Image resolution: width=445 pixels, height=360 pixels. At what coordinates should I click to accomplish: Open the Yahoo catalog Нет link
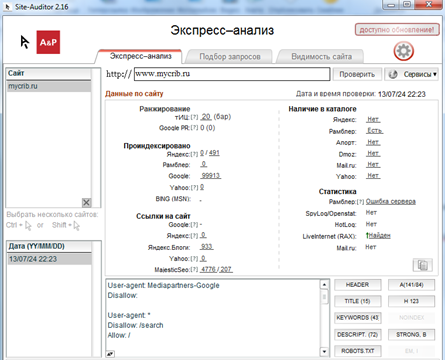click(373, 176)
